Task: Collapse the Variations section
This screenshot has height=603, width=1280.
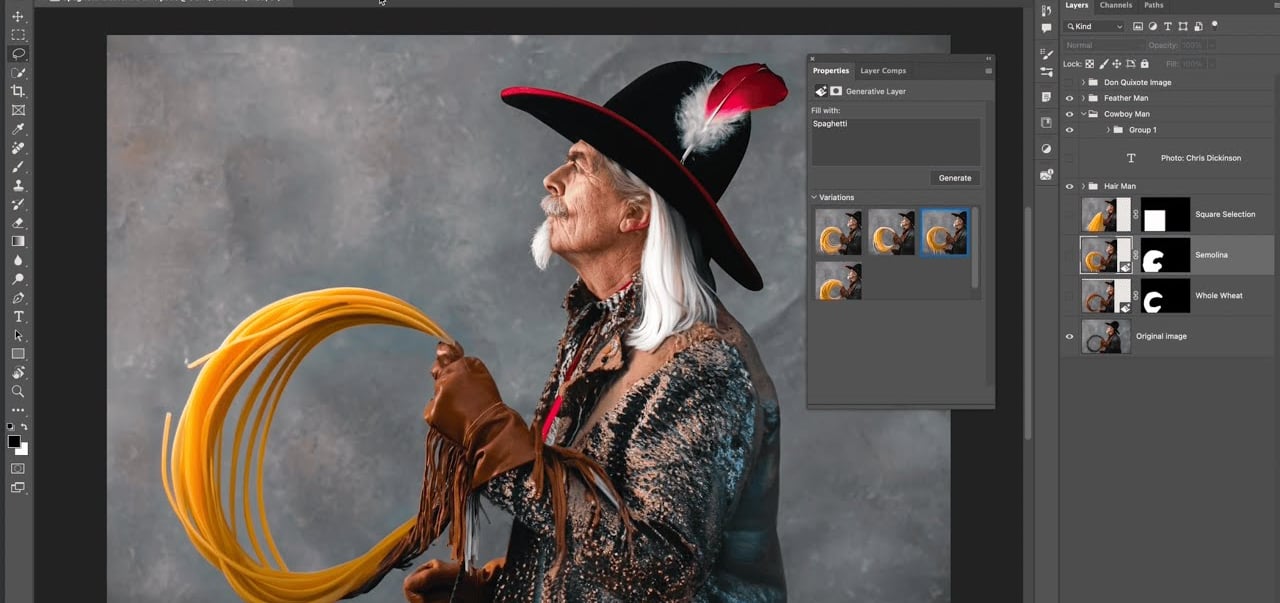Action: pyautogui.click(x=814, y=197)
